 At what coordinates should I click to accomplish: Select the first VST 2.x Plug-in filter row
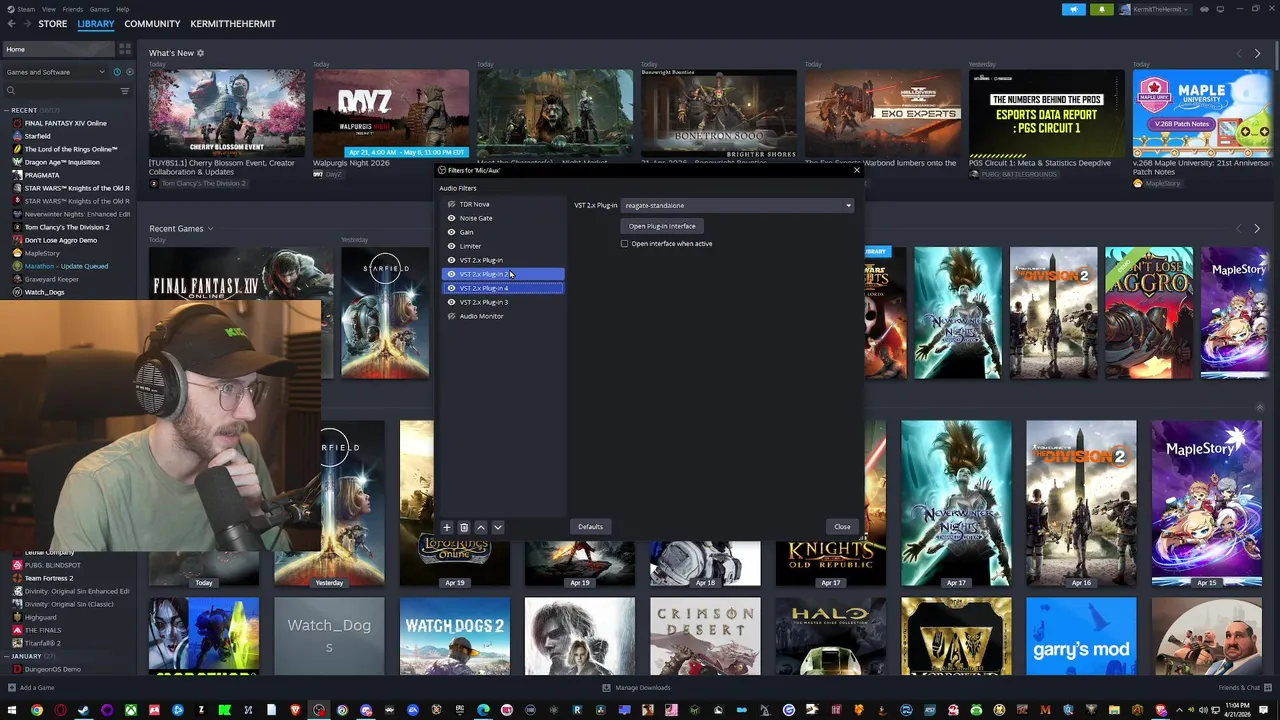(503, 260)
